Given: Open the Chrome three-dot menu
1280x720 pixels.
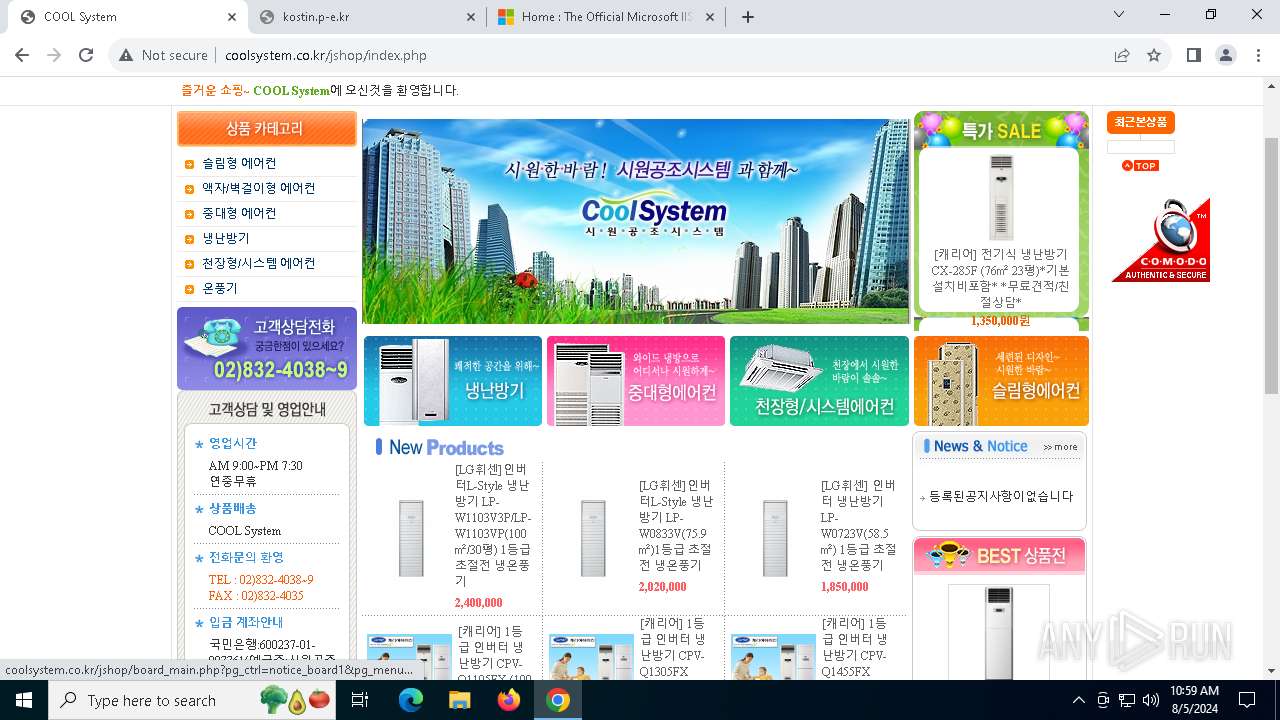Looking at the screenshot, I should 1258,55.
